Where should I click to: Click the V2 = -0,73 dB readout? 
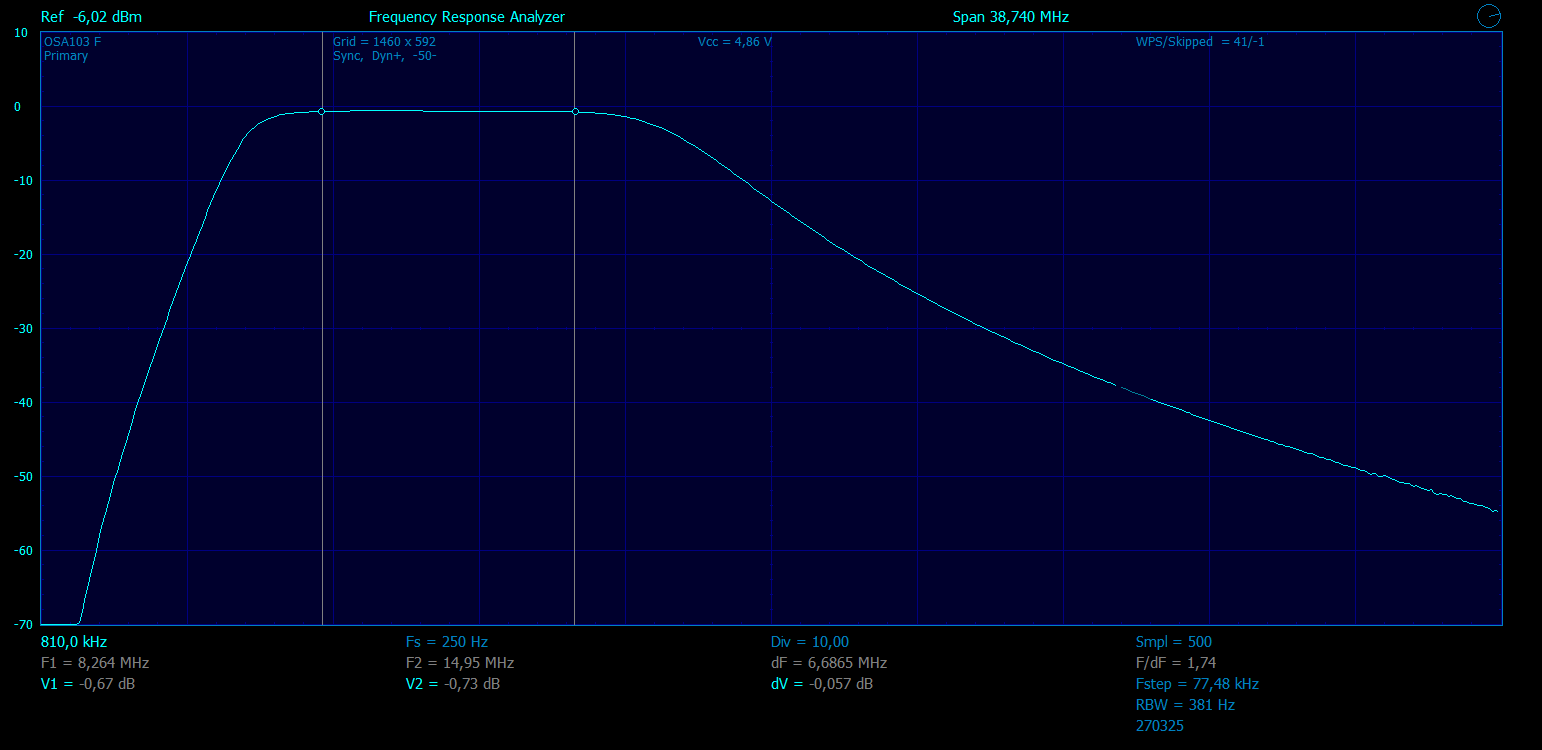tap(453, 684)
